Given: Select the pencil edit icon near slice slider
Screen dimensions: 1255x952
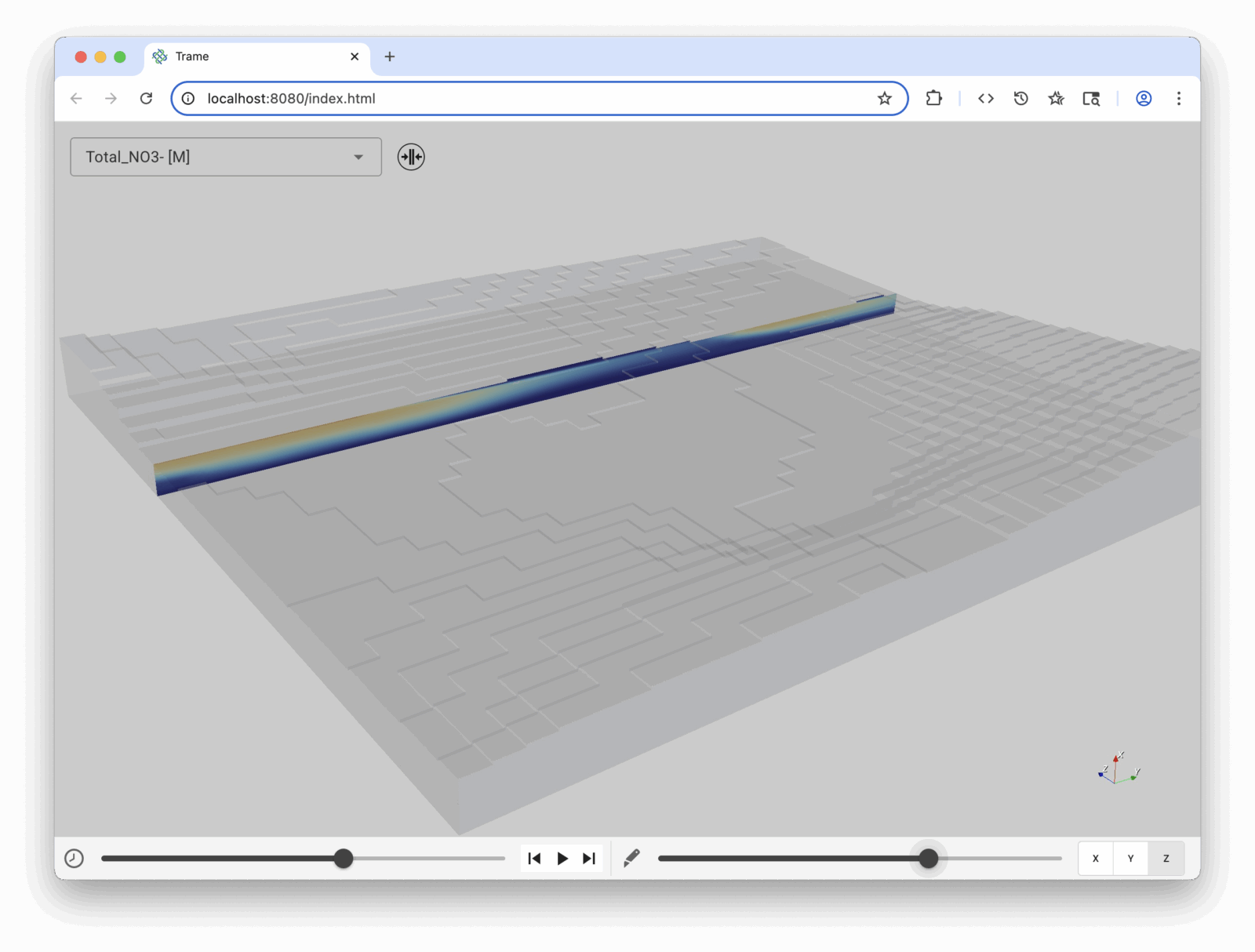Looking at the screenshot, I should pos(631,858).
